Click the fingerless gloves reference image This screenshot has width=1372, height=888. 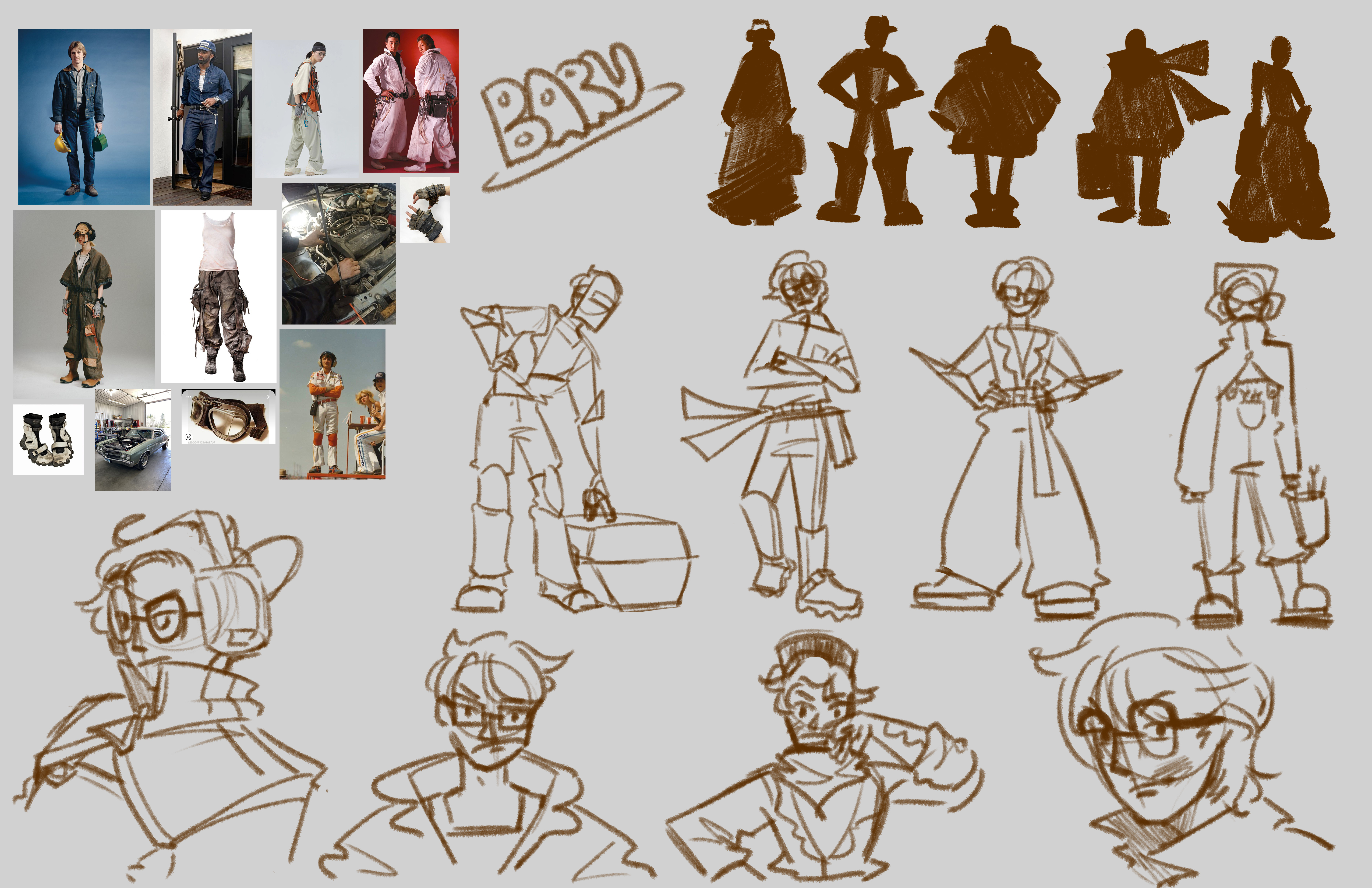click(425, 210)
